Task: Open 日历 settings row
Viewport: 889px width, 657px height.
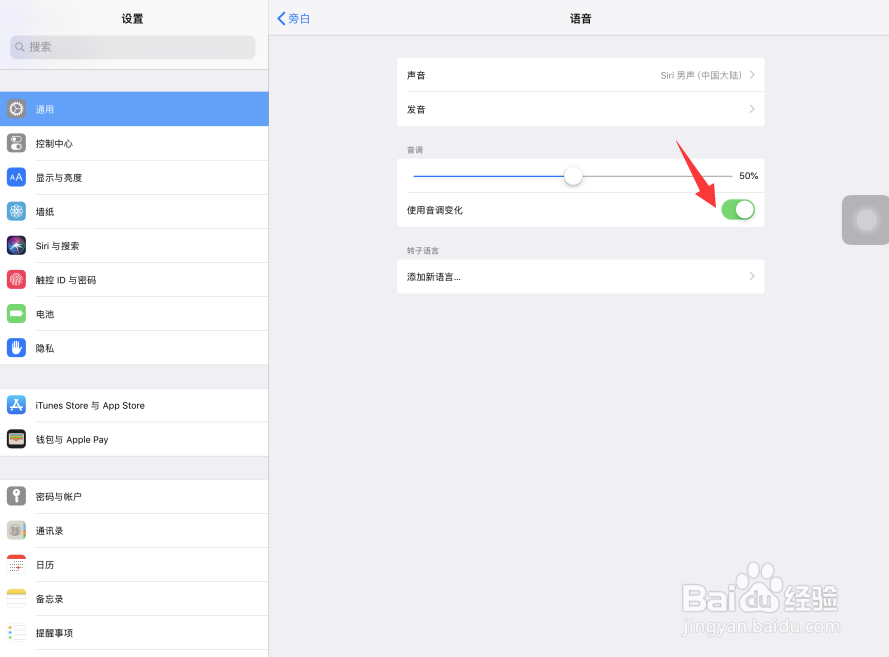Action: (x=134, y=565)
